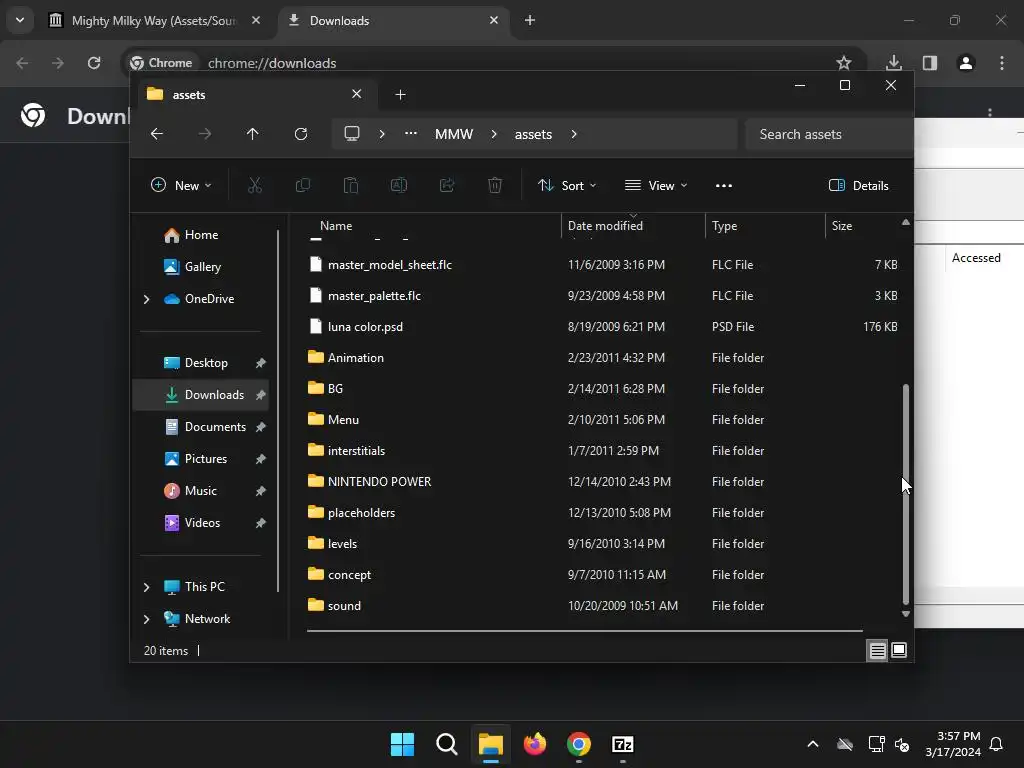Expand chevron after assets breadcrumb

[574, 134]
